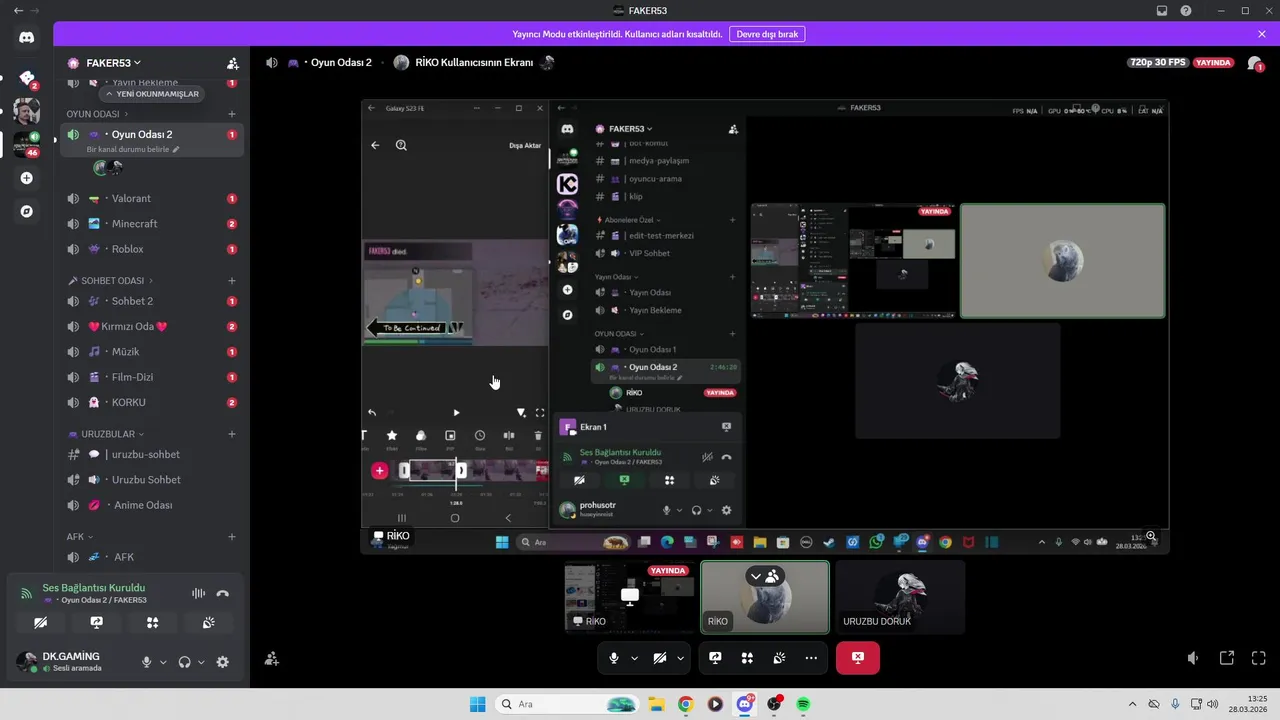
Task: Open soundboard in the sidebar voice panel
Action: coord(208,622)
